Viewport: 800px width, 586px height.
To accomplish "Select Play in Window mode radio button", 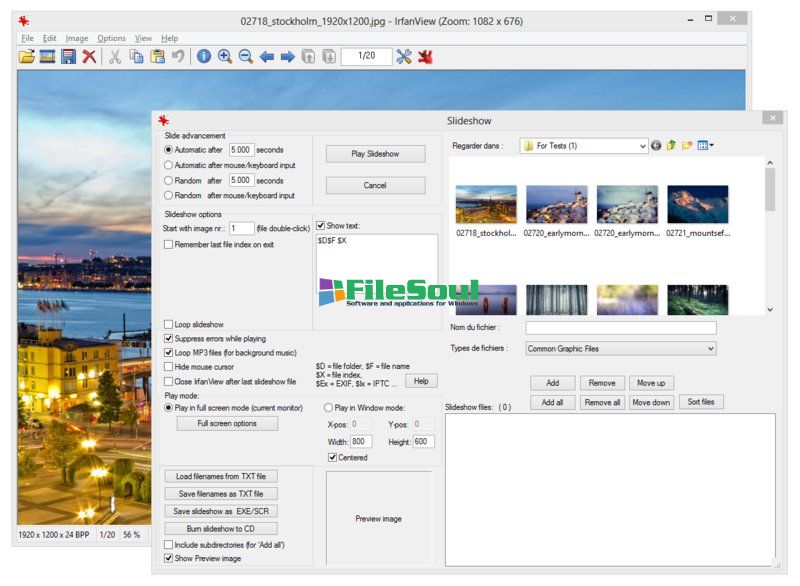I will [x=328, y=408].
